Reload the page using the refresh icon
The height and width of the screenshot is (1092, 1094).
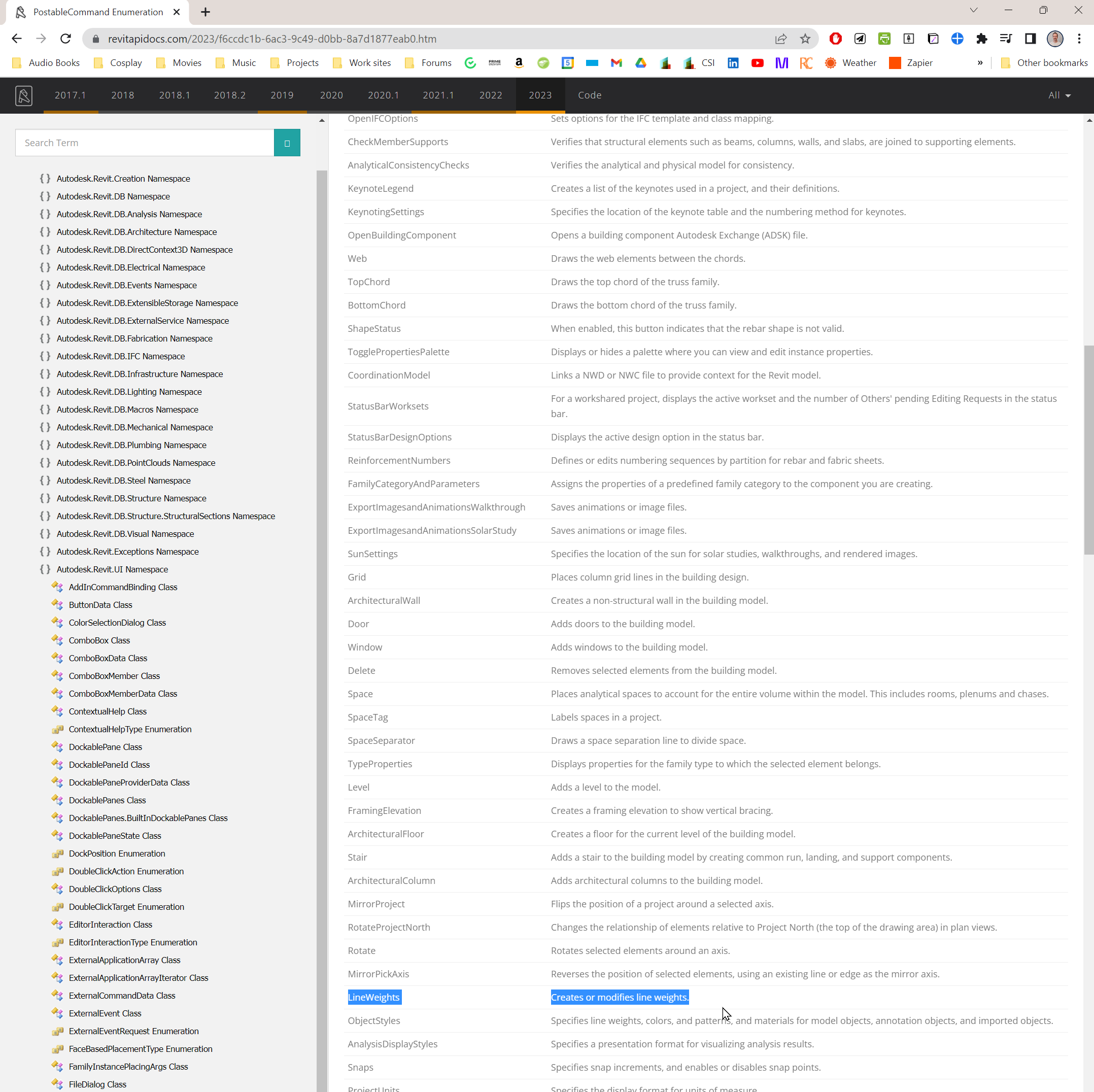tap(65, 39)
